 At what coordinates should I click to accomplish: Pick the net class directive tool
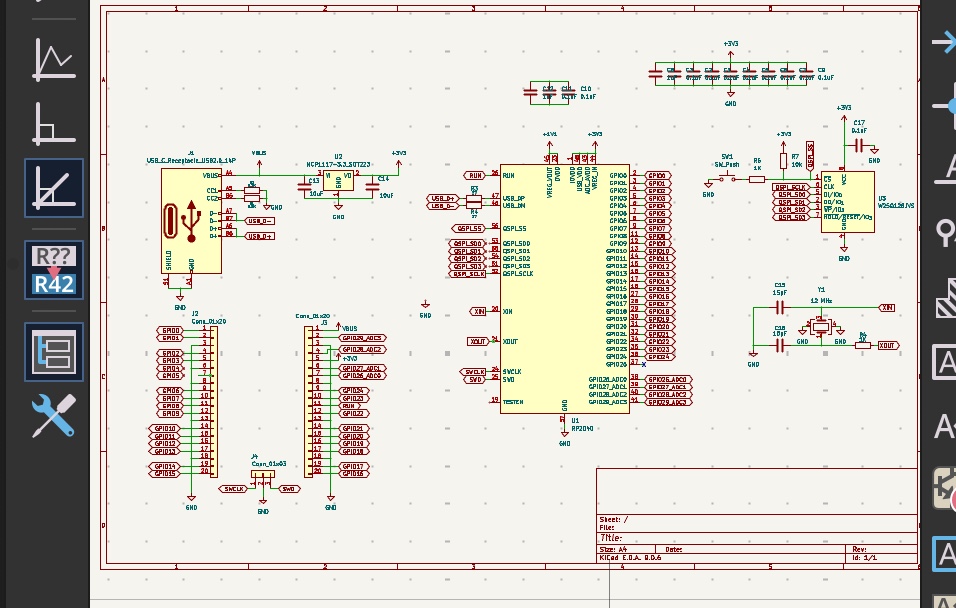(x=943, y=233)
